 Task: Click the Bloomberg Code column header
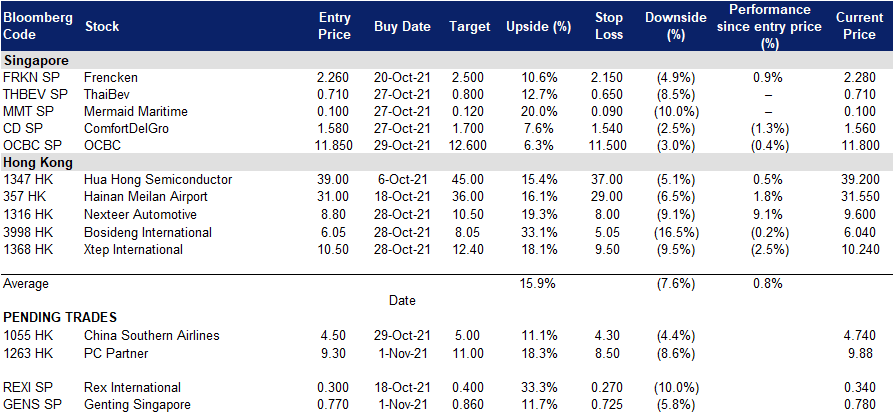point(38,26)
